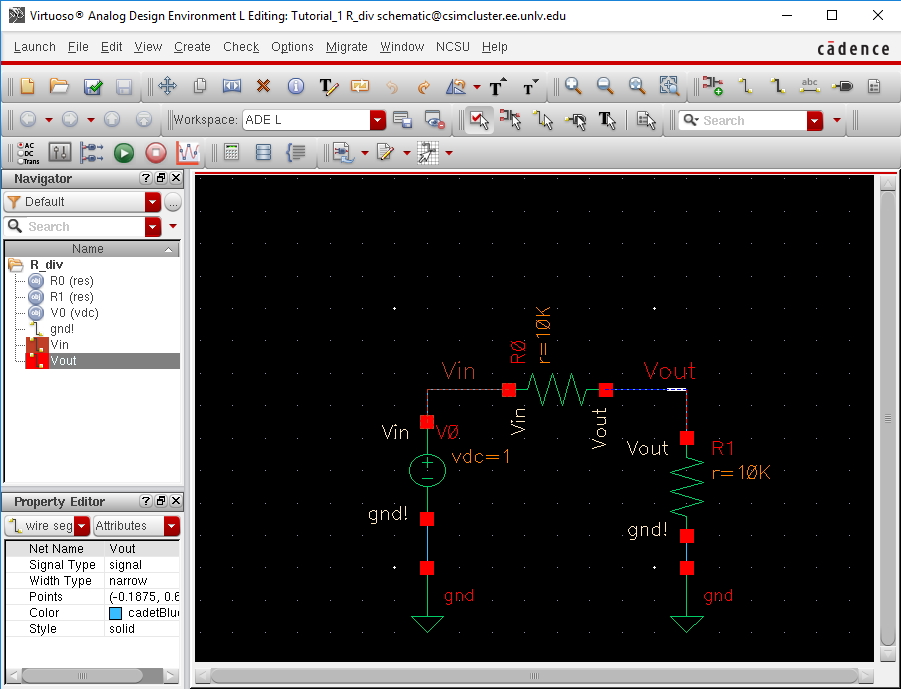Open the Workspace ADE L dropdown
The width and height of the screenshot is (901, 689).
pyautogui.click(x=377, y=121)
